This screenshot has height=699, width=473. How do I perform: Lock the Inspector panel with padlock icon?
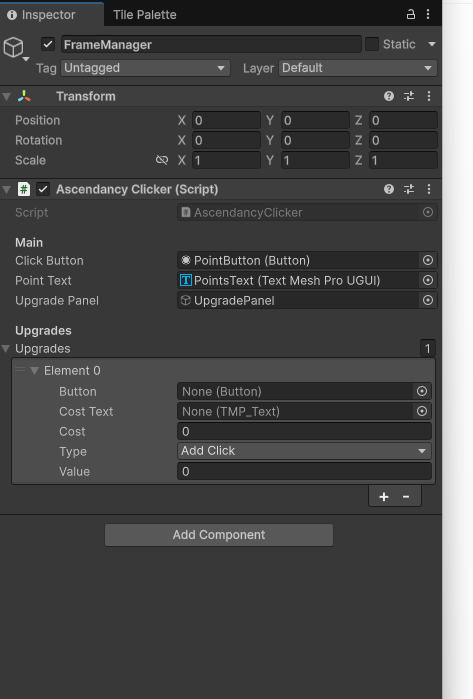point(411,14)
